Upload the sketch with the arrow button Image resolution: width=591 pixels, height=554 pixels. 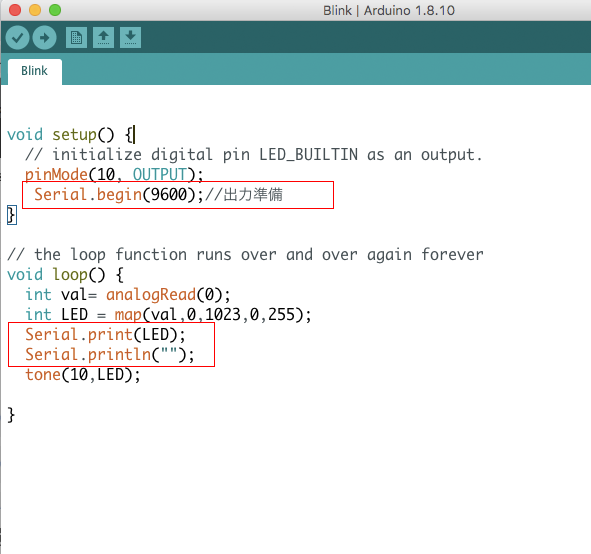click(44, 37)
